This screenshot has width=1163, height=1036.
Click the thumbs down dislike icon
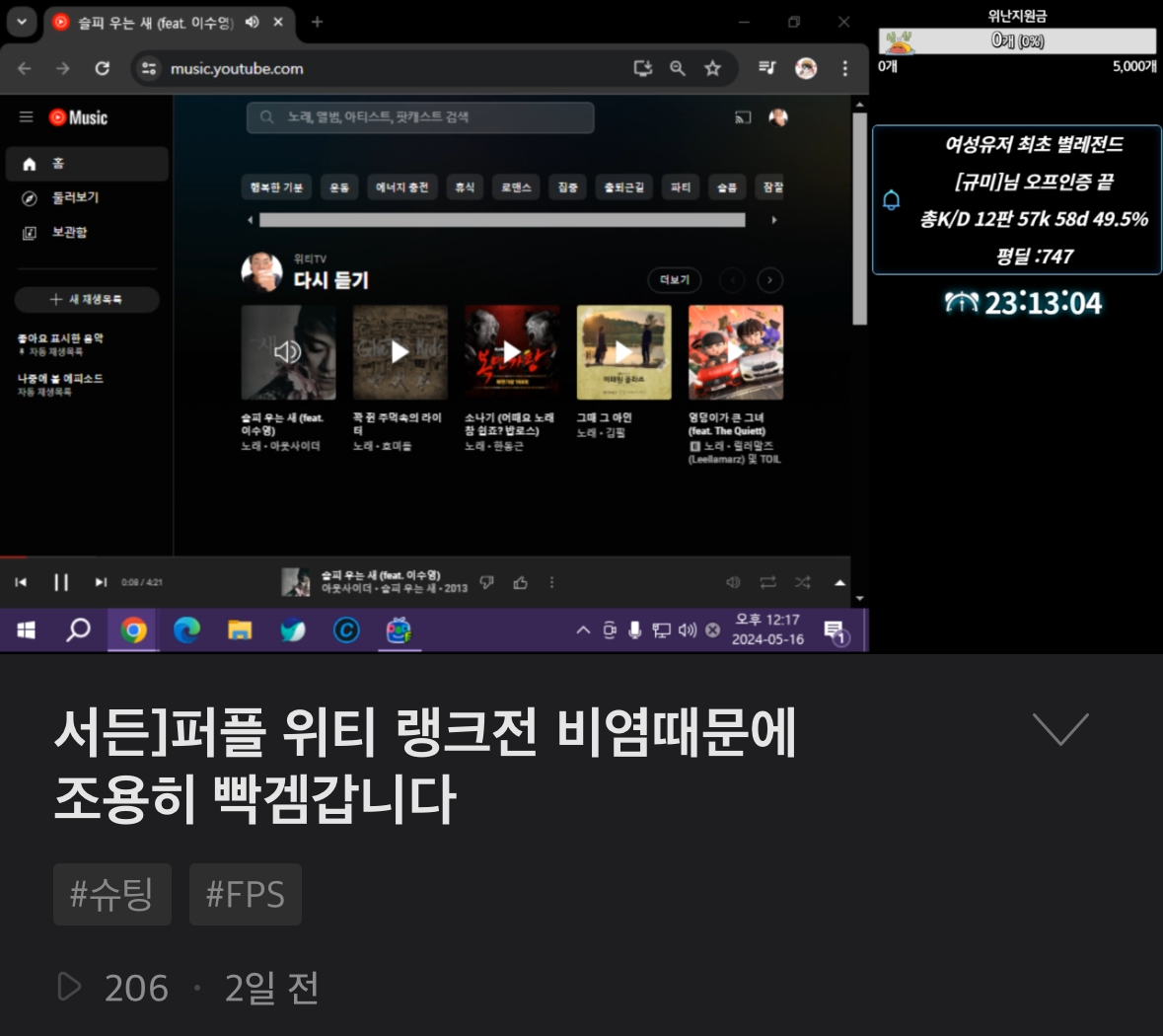(486, 583)
